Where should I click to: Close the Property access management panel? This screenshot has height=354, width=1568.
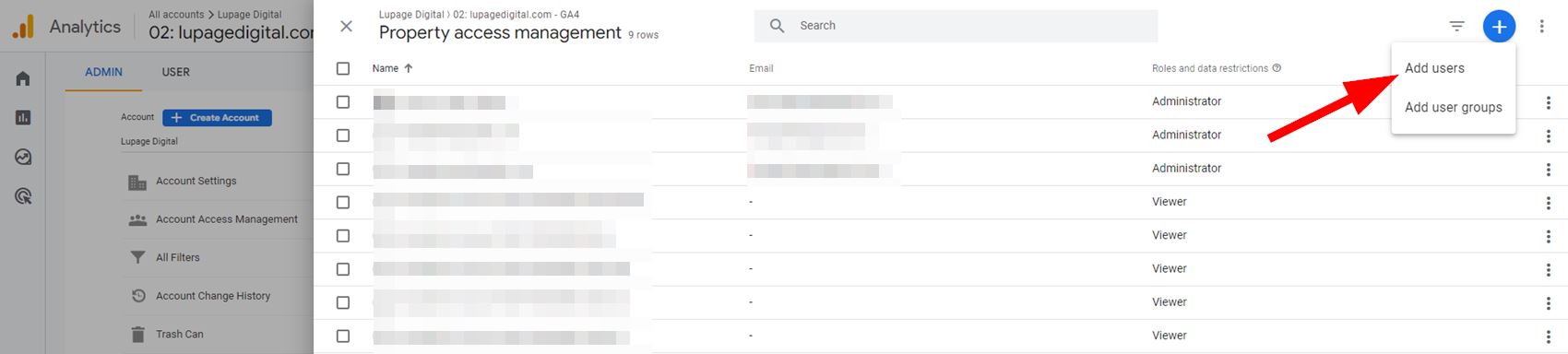tap(346, 27)
